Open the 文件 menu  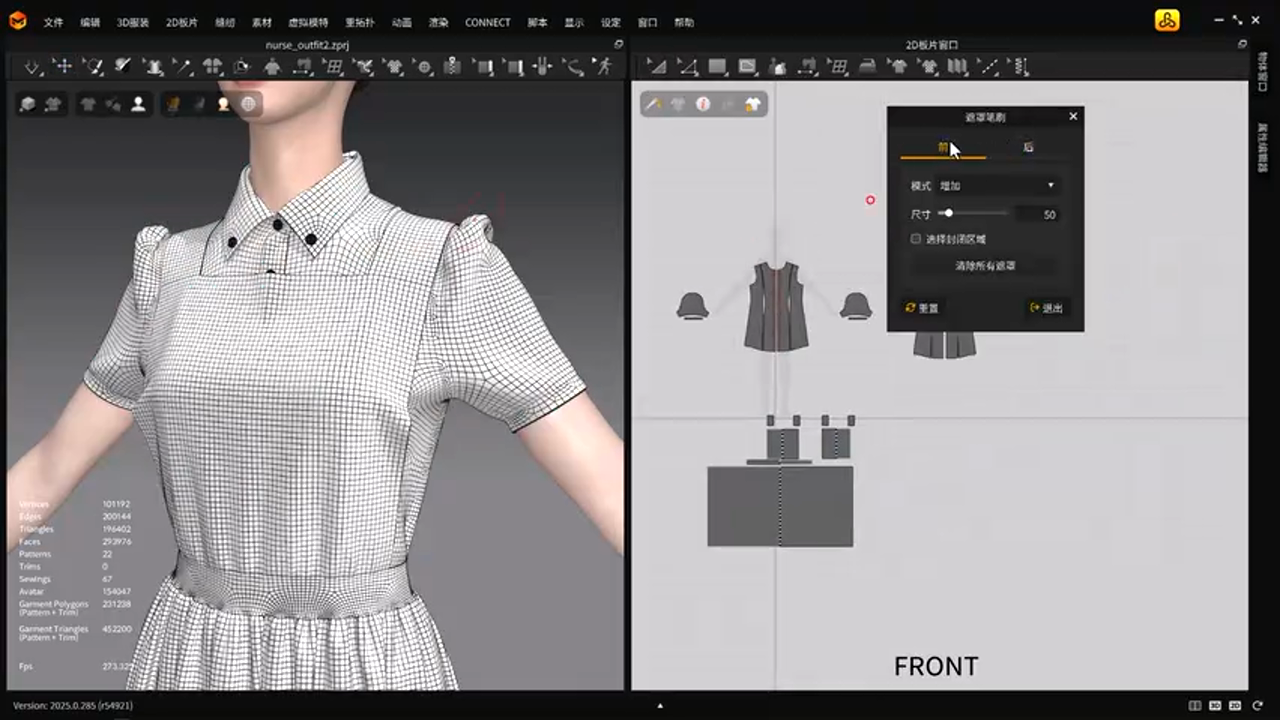coord(53,22)
